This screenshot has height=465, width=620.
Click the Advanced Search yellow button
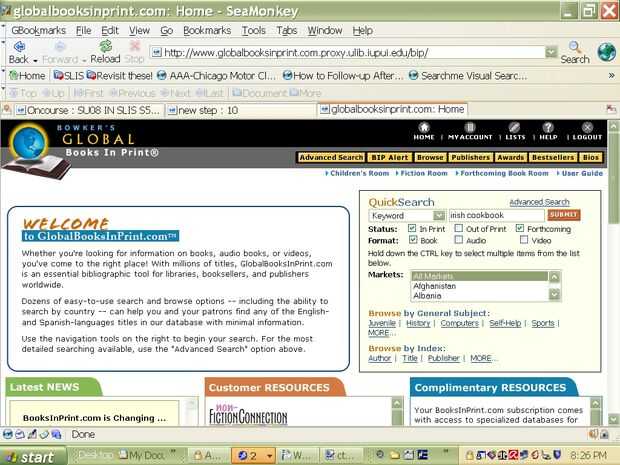tap(331, 157)
